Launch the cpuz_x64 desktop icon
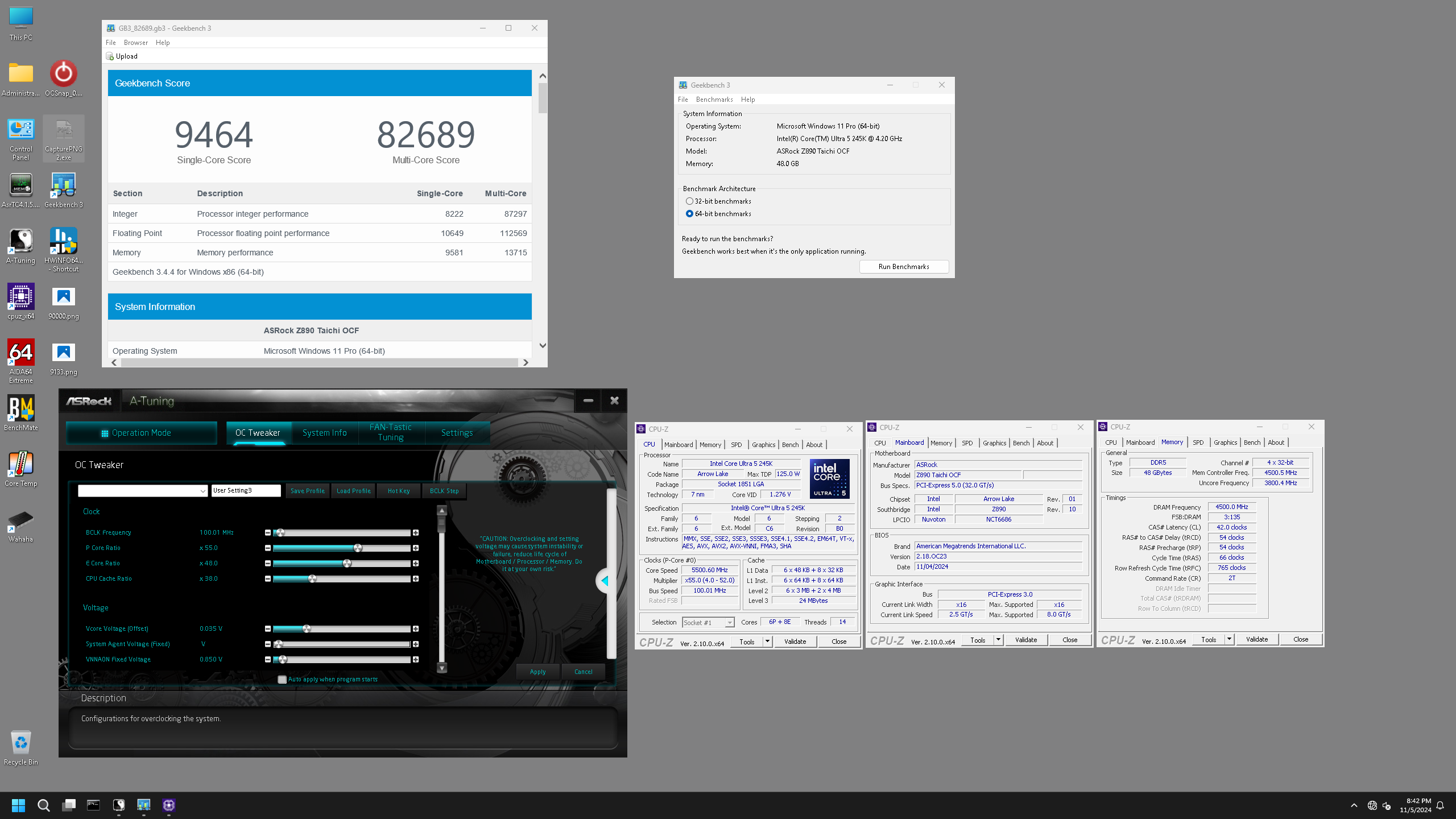Screen dimensions: 1456x819 click(21, 301)
